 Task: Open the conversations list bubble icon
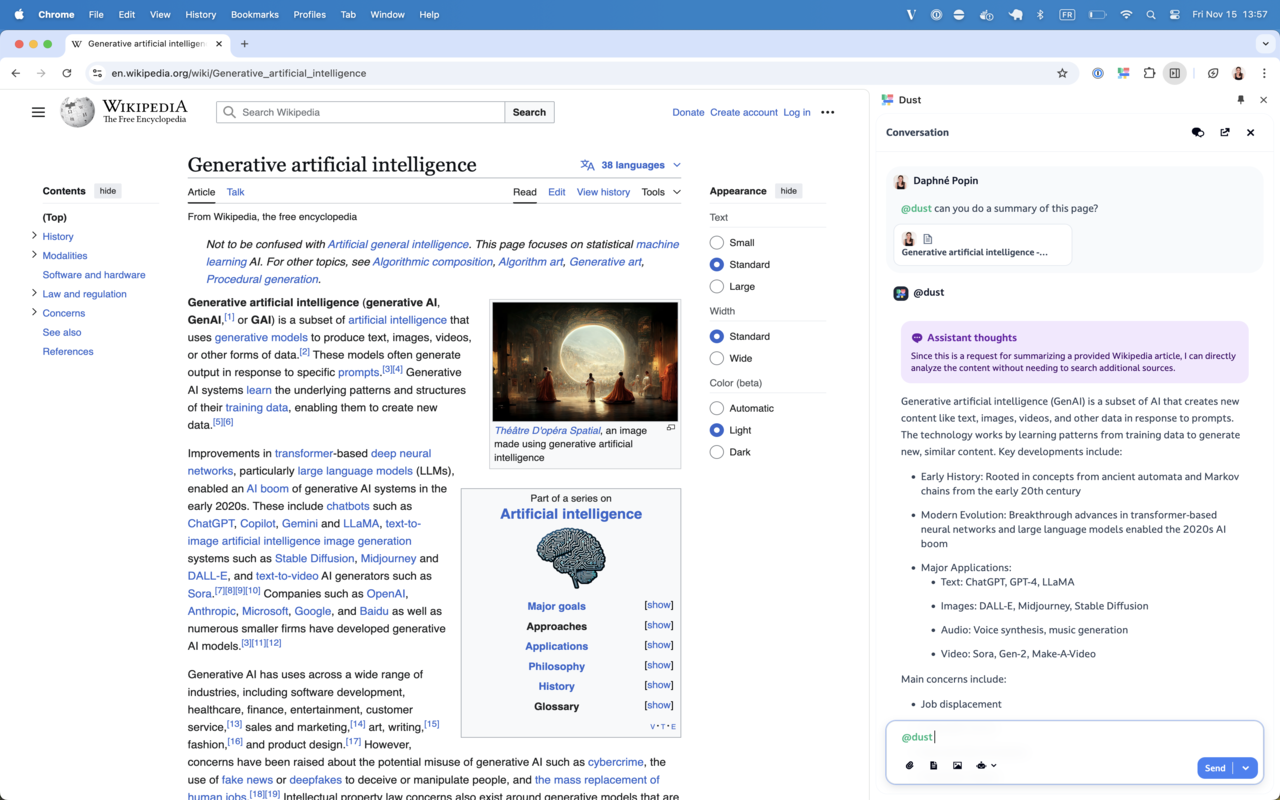pos(1197,132)
